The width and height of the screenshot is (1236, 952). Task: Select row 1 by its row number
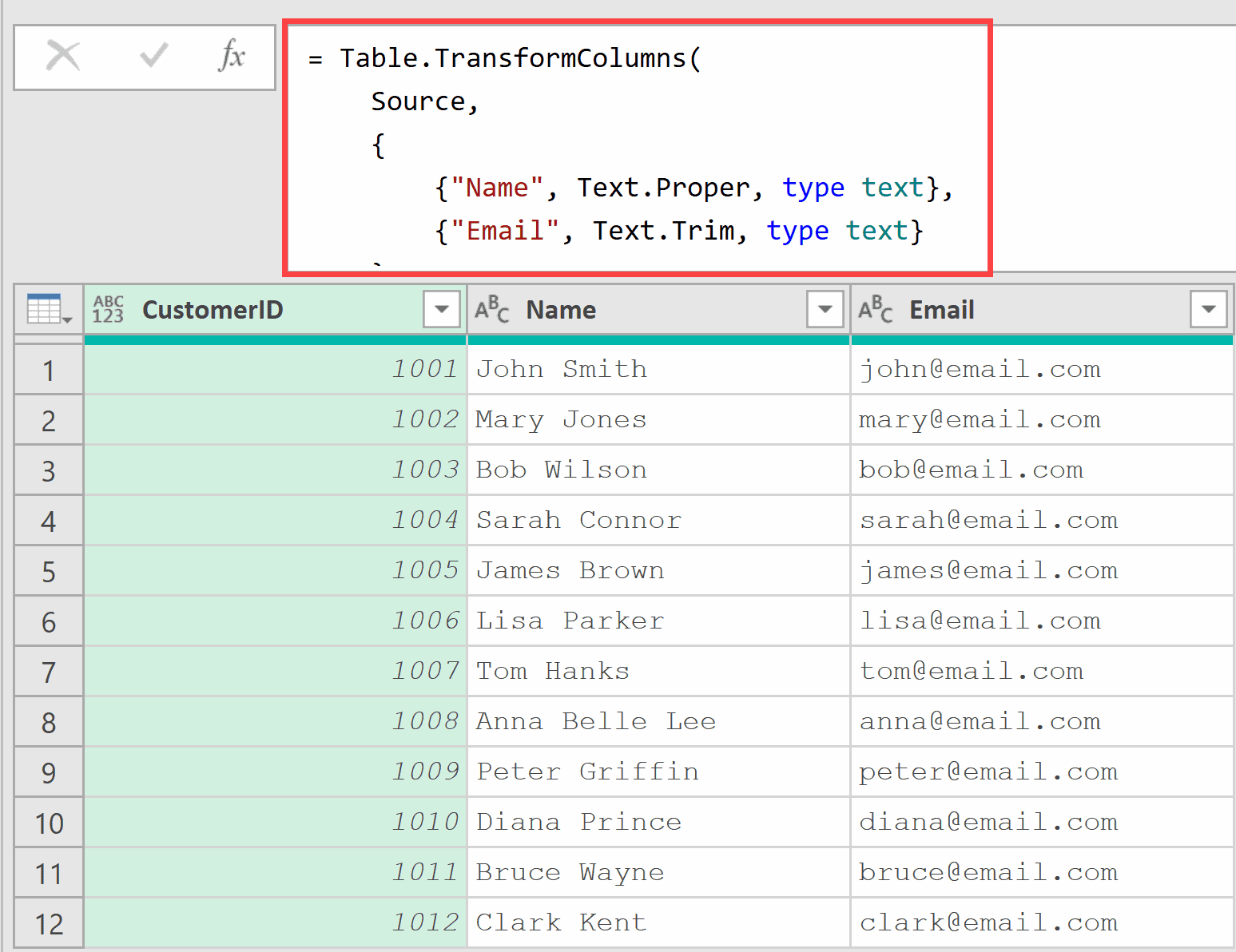(48, 369)
